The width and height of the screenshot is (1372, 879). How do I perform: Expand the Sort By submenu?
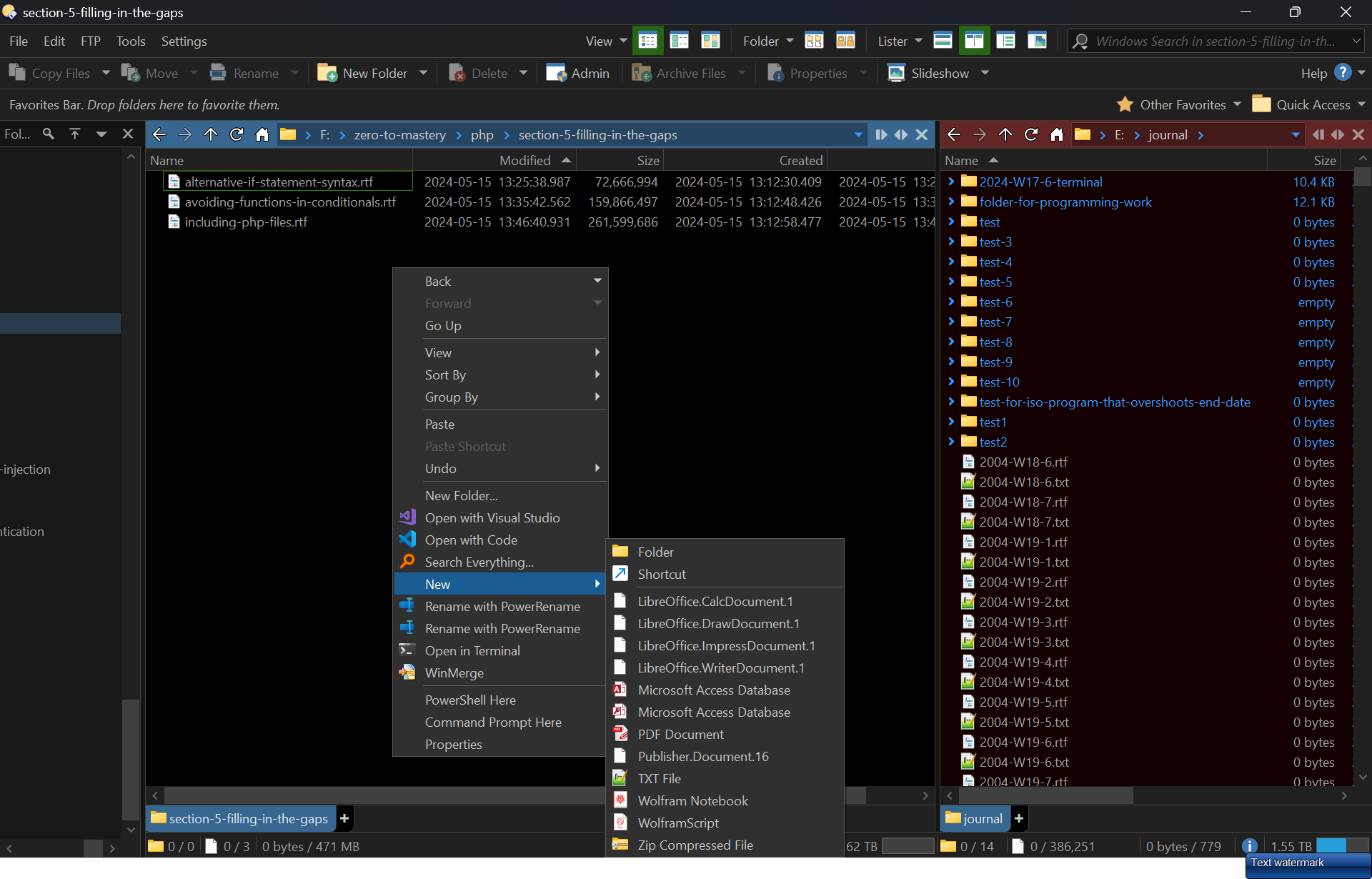click(x=500, y=374)
